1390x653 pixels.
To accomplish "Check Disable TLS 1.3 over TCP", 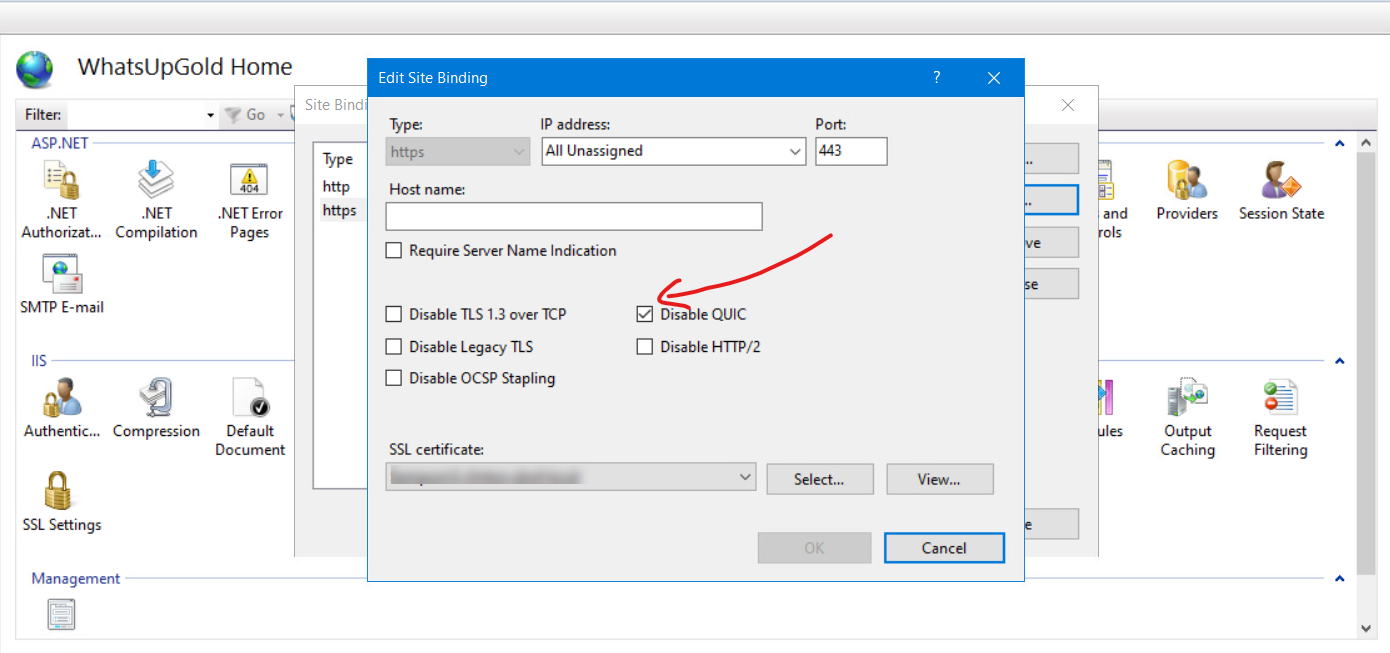I will (394, 315).
